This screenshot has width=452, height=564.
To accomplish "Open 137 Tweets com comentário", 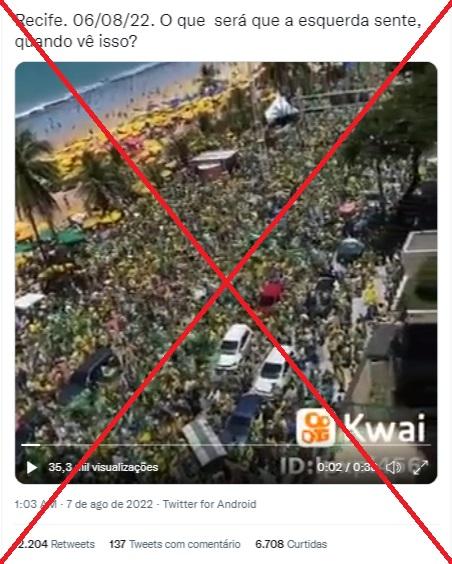I will 175,544.
